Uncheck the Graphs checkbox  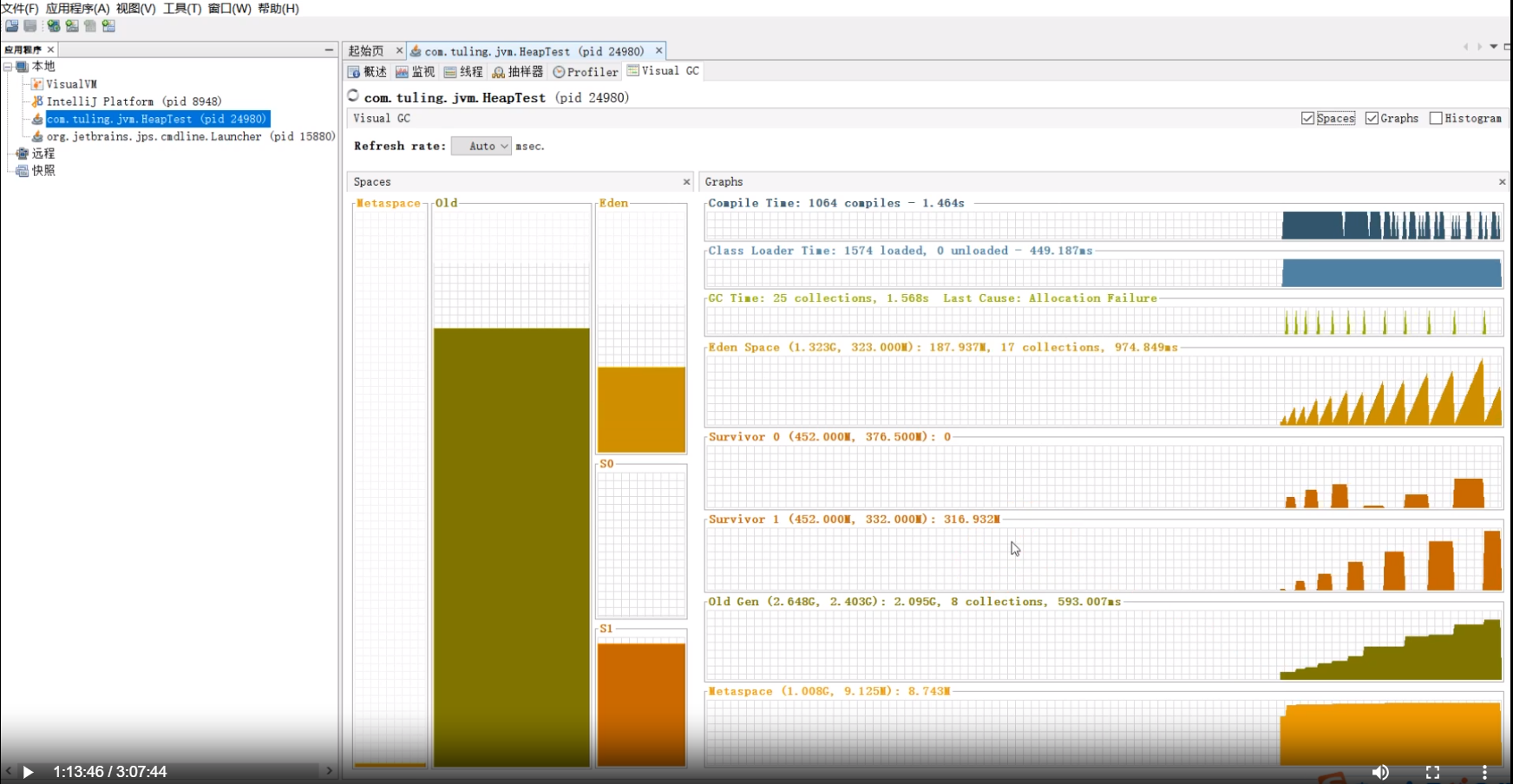coord(1372,118)
